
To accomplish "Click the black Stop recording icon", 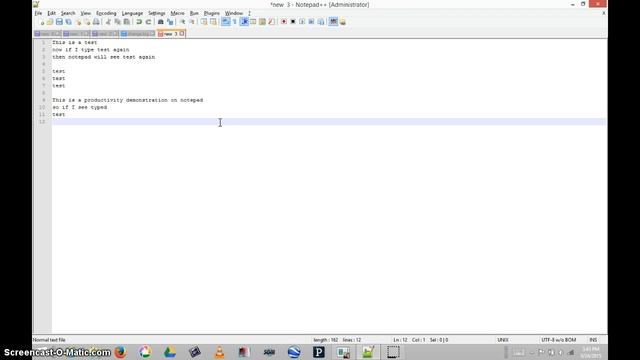I will (x=293, y=22).
